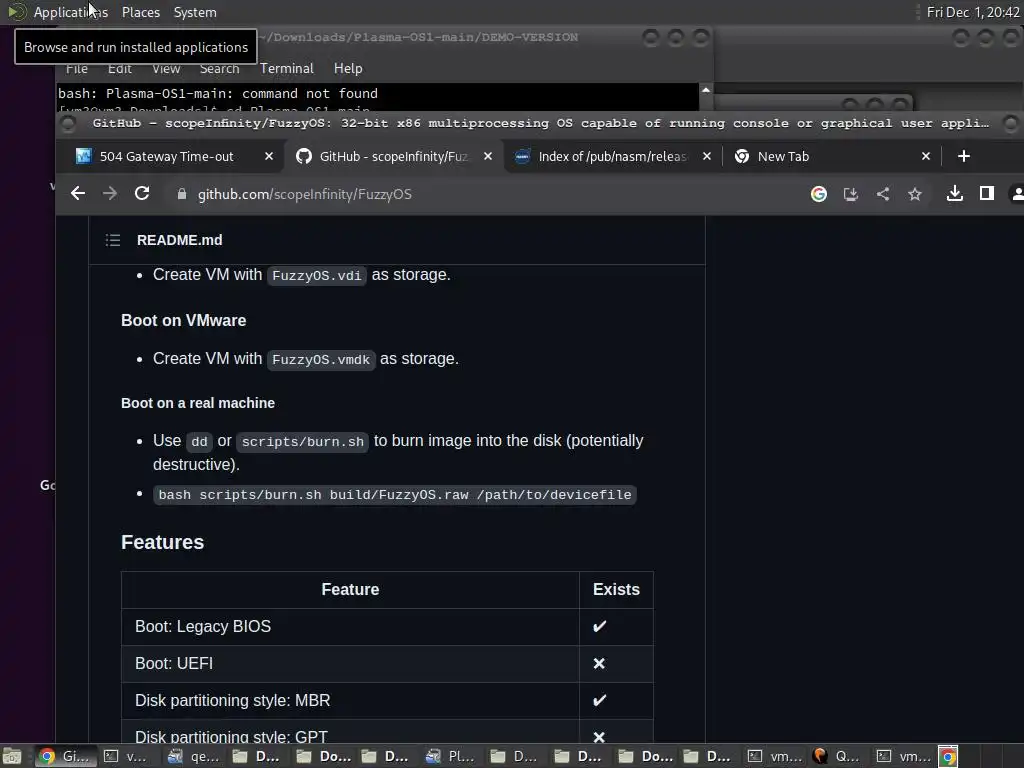Click the 'v...' terminal taskbar entry
This screenshot has height=768, width=1024.
tap(128, 756)
